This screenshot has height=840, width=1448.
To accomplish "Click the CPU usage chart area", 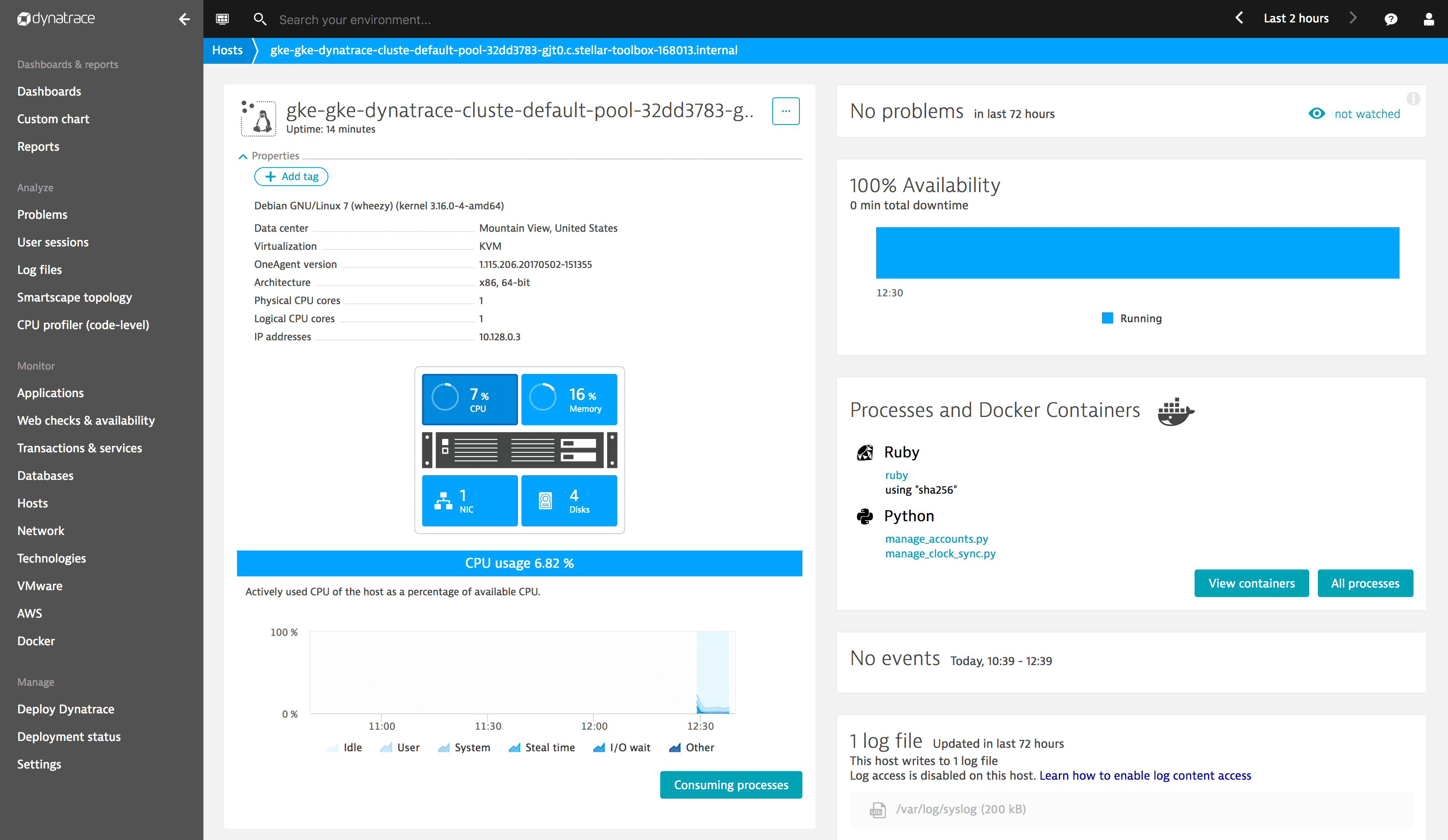I will tap(522, 672).
